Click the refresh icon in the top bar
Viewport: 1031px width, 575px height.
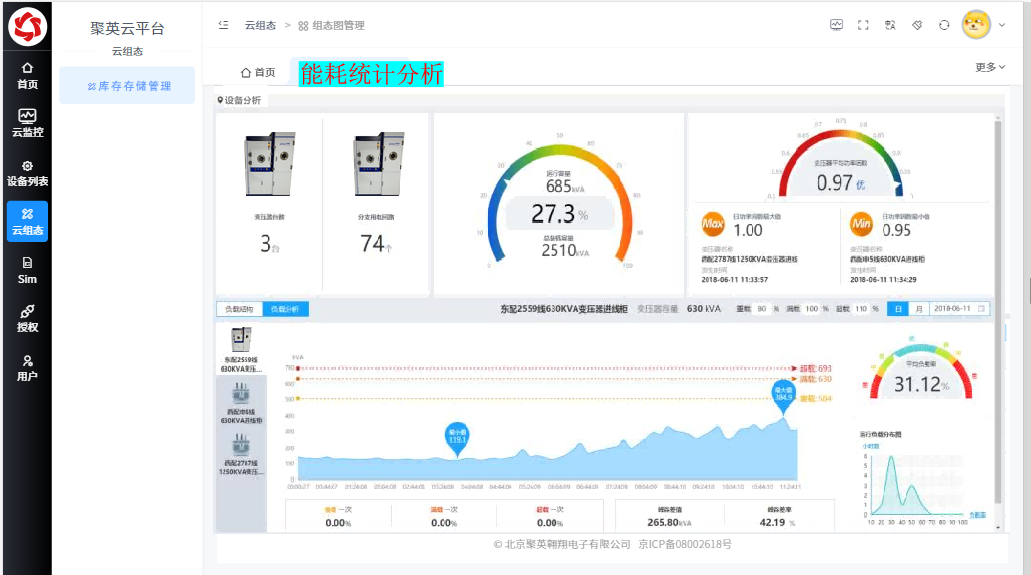944,25
